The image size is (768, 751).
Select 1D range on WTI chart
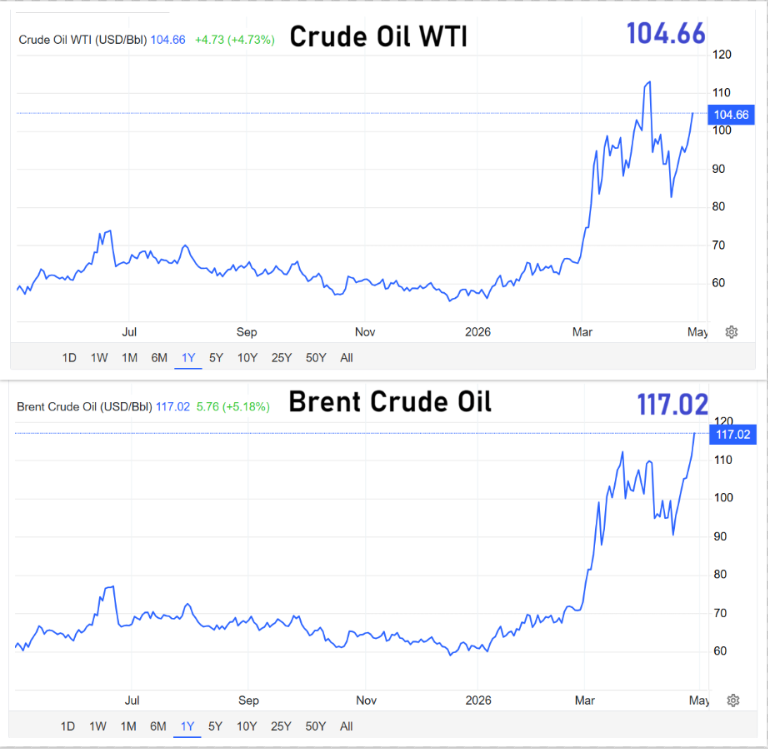point(69,357)
